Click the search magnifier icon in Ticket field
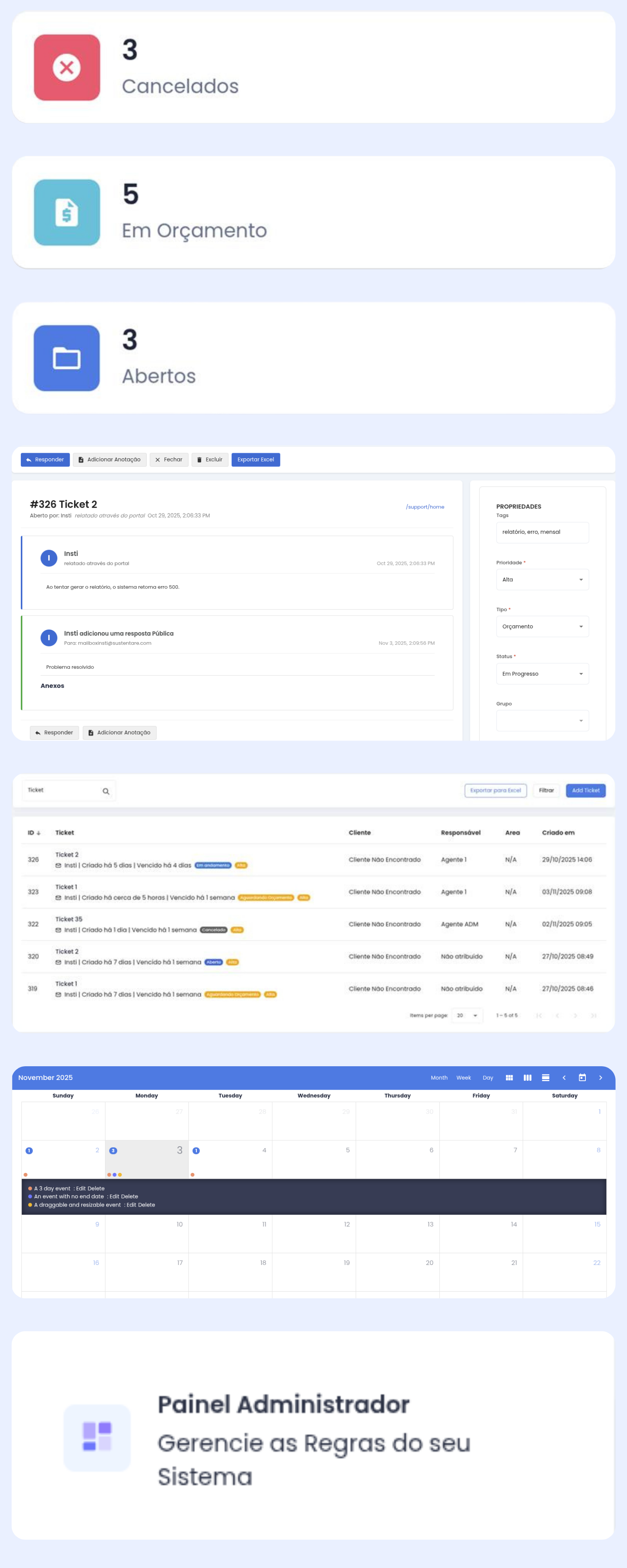627x1568 pixels. [106, 791]
